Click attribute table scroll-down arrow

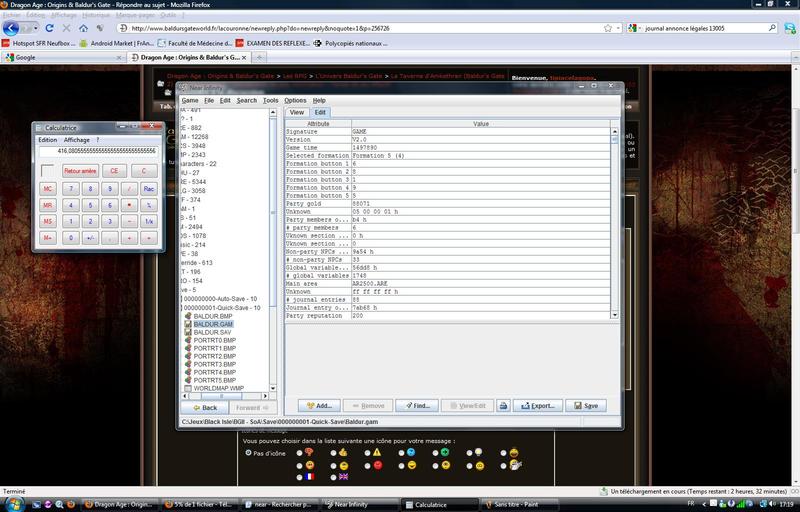pos(614,315)
